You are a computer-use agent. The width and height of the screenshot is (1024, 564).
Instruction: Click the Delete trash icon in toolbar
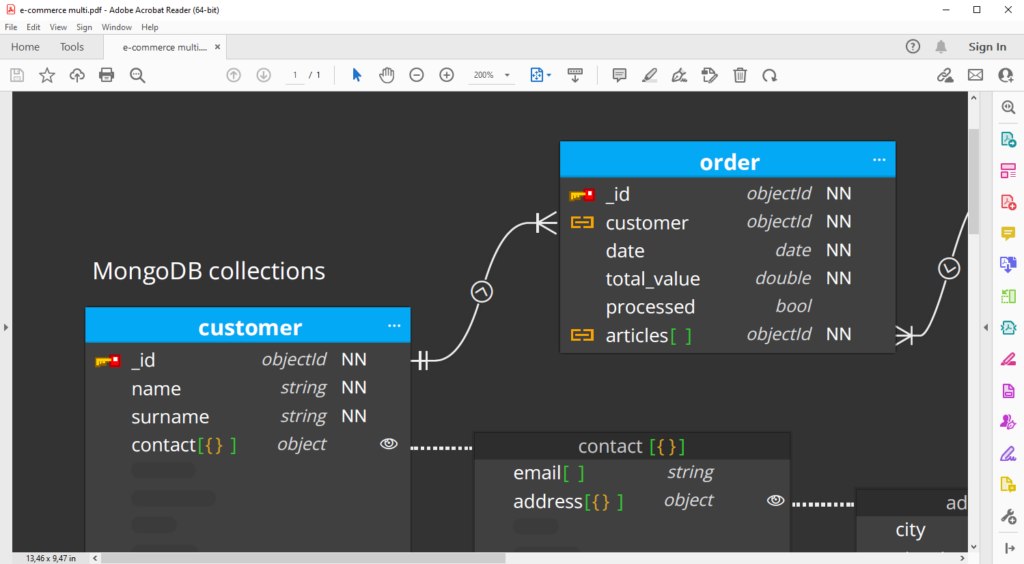[740, 75]
